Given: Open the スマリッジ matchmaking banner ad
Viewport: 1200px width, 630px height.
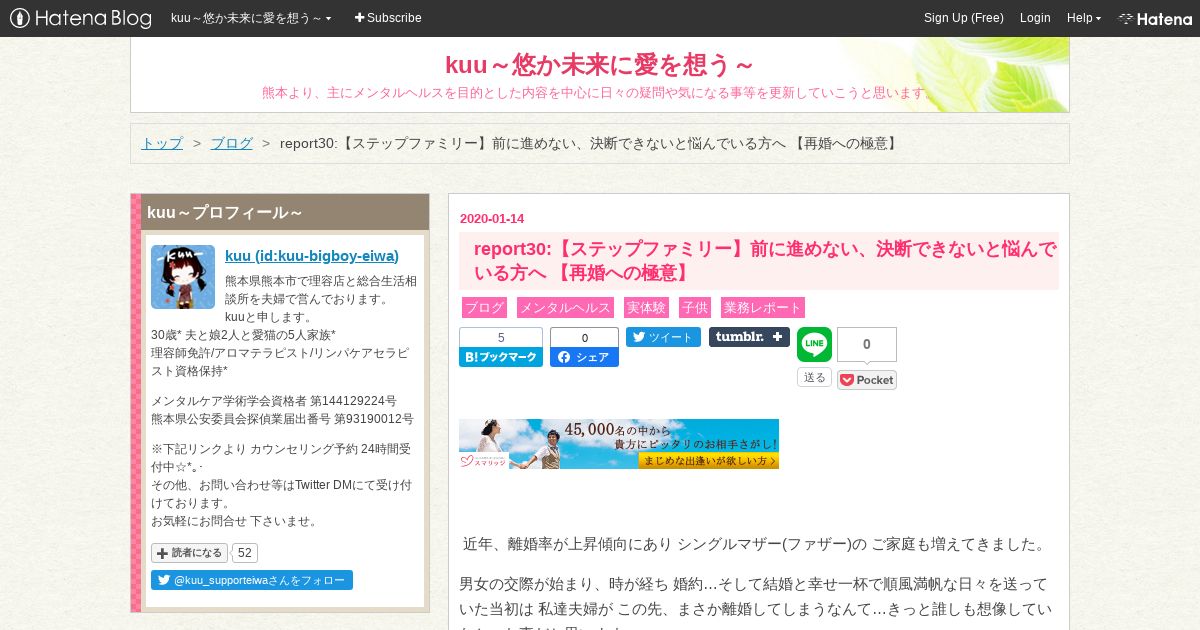Looking at the screenshot, I should click(619, 444).
